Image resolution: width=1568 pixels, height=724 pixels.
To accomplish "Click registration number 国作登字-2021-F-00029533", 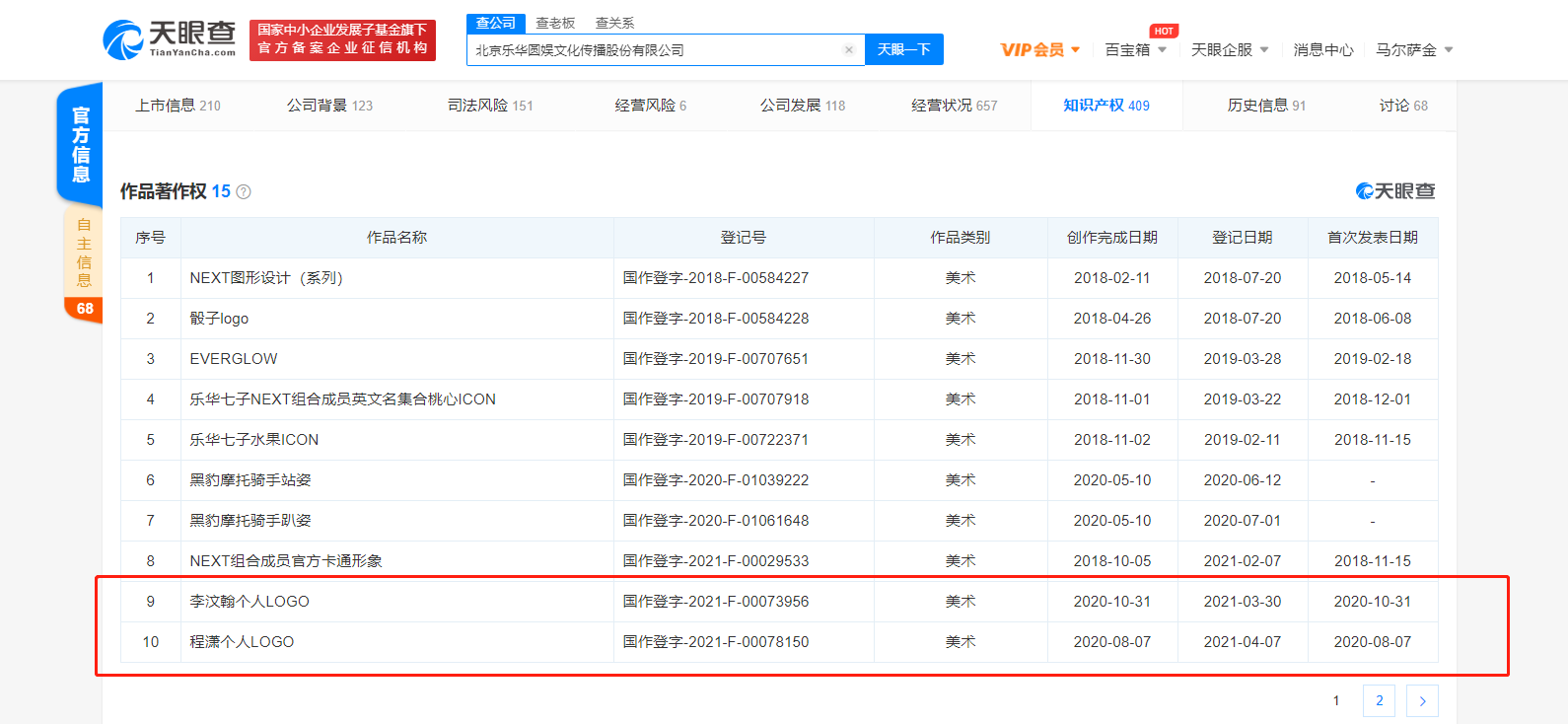I will pyautogui.click(x=716, y=561).
